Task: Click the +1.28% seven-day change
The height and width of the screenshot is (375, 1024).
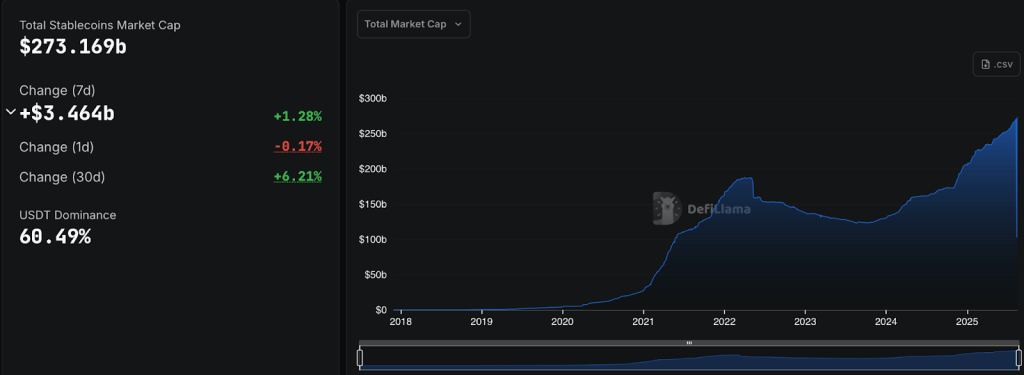Action: tap(298, 117)
